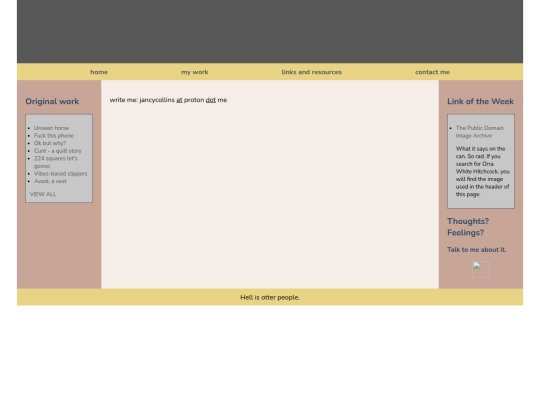Click the Link of the Week heading
This screenshot has width=540, height=405.
pos(480,101)
